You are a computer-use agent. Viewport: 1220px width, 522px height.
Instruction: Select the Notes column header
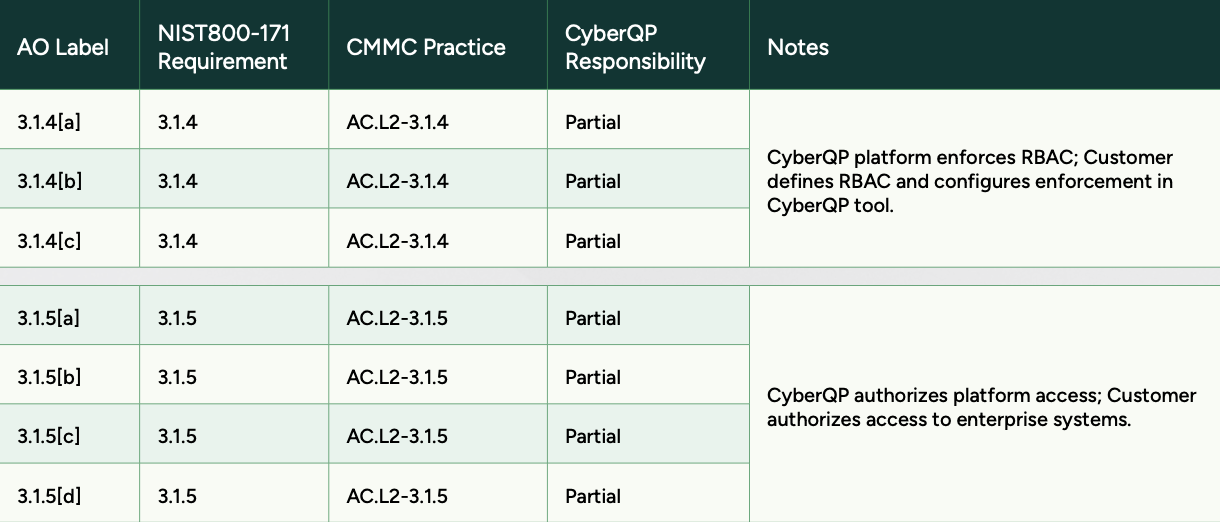tap(798, 47)
